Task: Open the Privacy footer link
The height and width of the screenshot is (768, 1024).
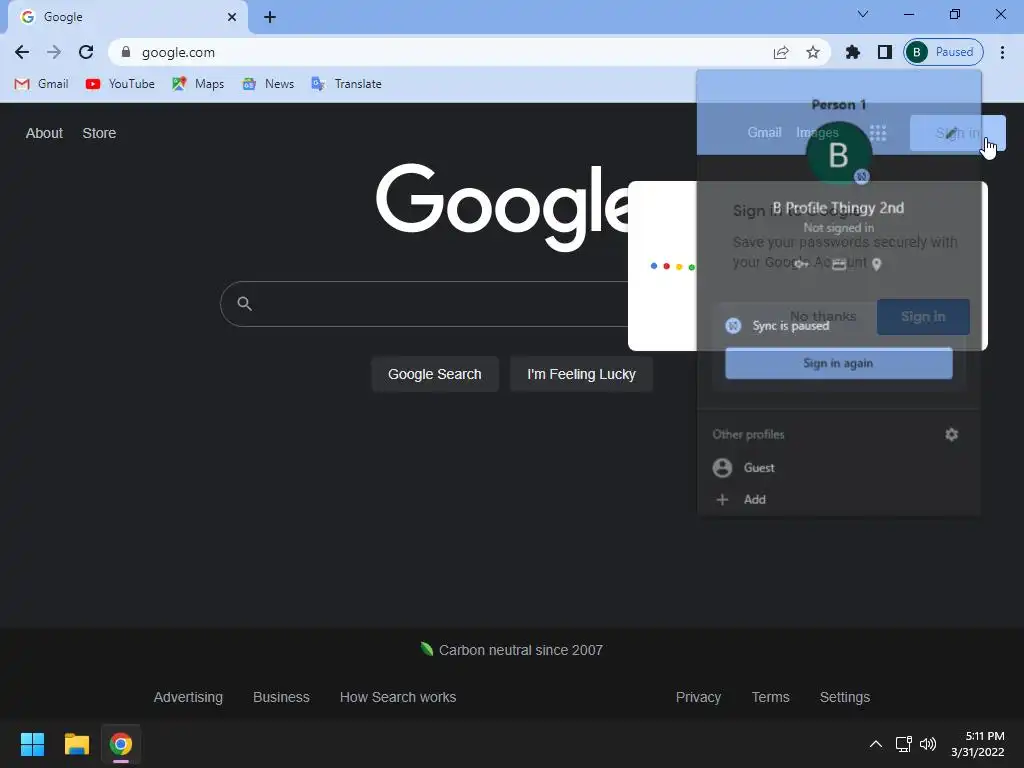Action: pos(698,697)
